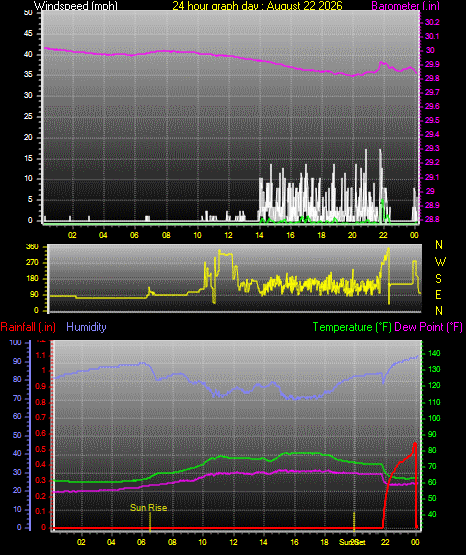Click the 270 label on direction axis

coord(32,263)
